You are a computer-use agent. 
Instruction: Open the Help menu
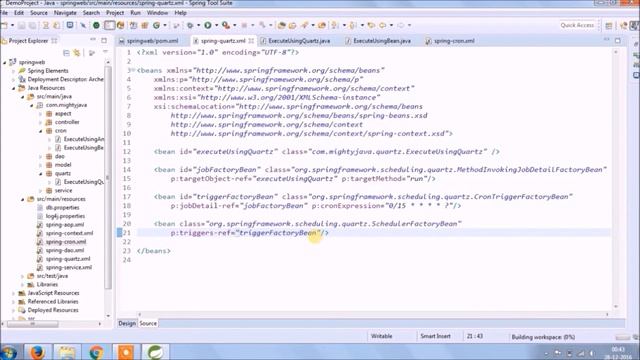[x=180, y=13]
